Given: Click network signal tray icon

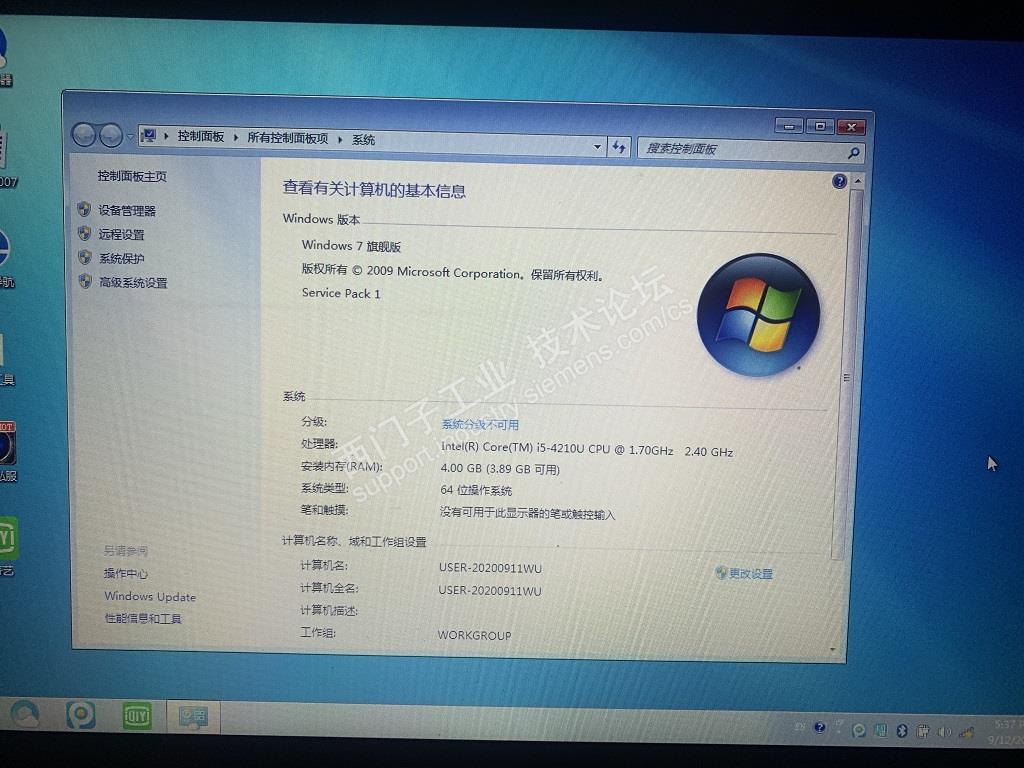Looking at the screenshot, I should [x=967, y=732].
